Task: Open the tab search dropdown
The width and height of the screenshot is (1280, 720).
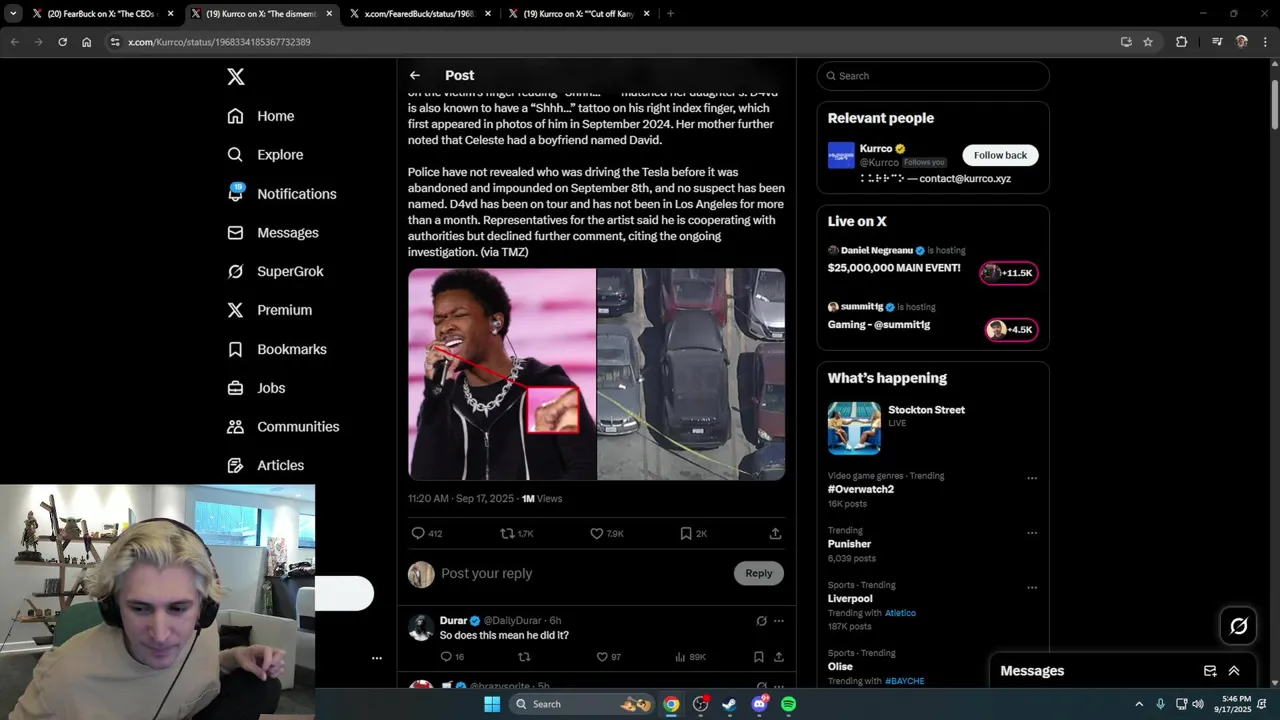Action: click(13, 14)
